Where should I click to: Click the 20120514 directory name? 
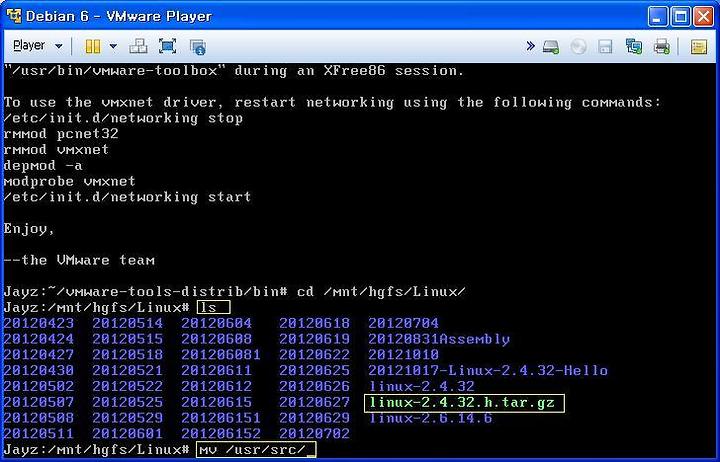[x=128, y=323]
